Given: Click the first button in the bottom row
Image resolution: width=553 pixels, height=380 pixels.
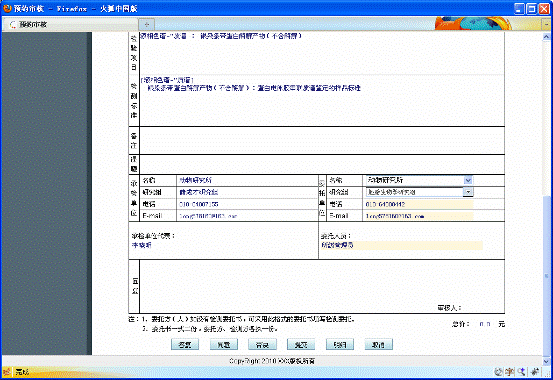Looking at the screenshot, I should [185, 345].
